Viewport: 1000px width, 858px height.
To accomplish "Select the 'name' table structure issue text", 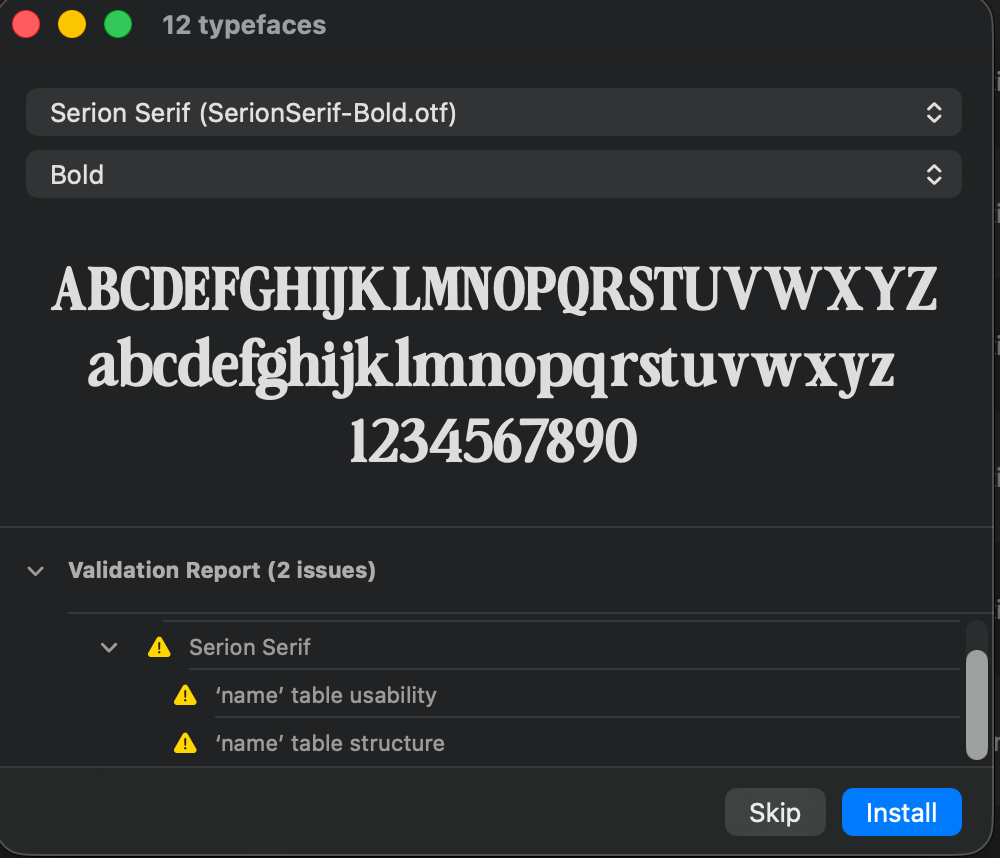I will point(330,743).
